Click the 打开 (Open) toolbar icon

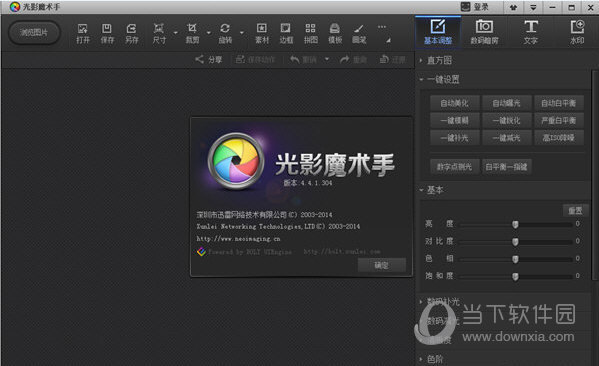(x=83, y=33)
